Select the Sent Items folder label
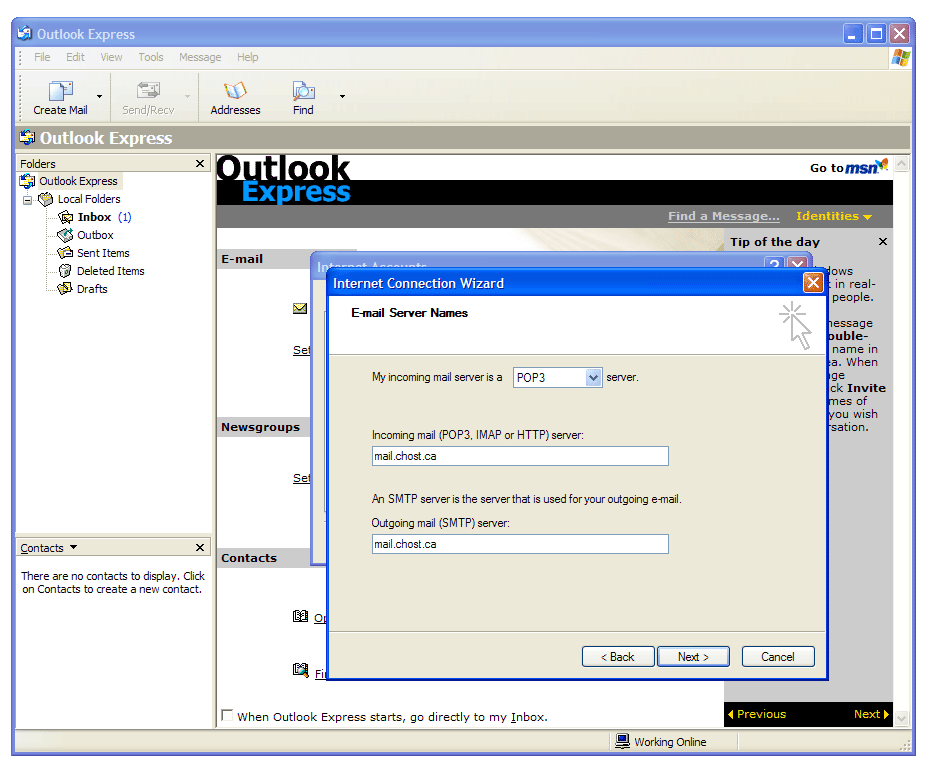The height and width of the screenshot is (781, 931). (x=103, y=253)
